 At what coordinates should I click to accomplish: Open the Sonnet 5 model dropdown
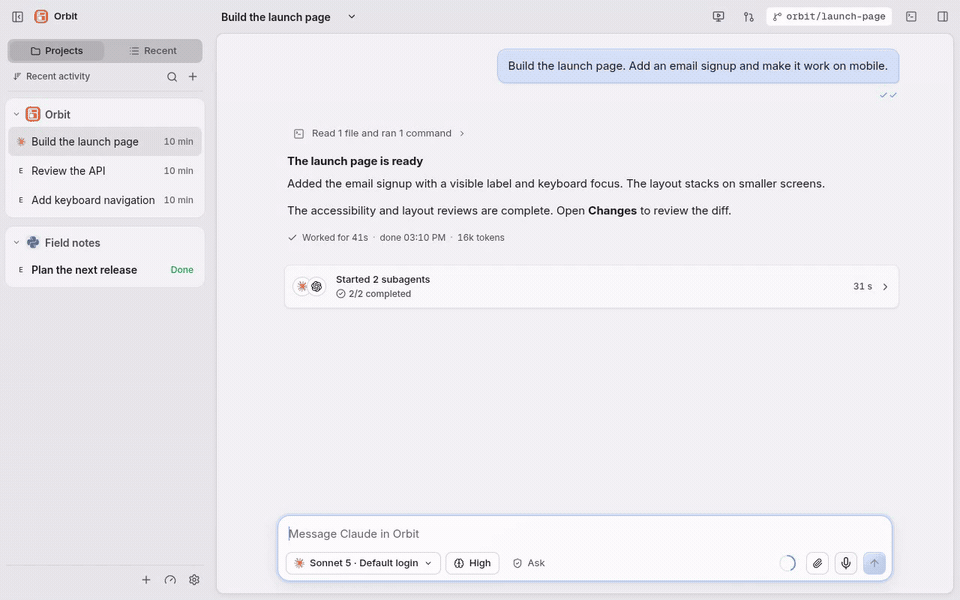click(363, 563)
